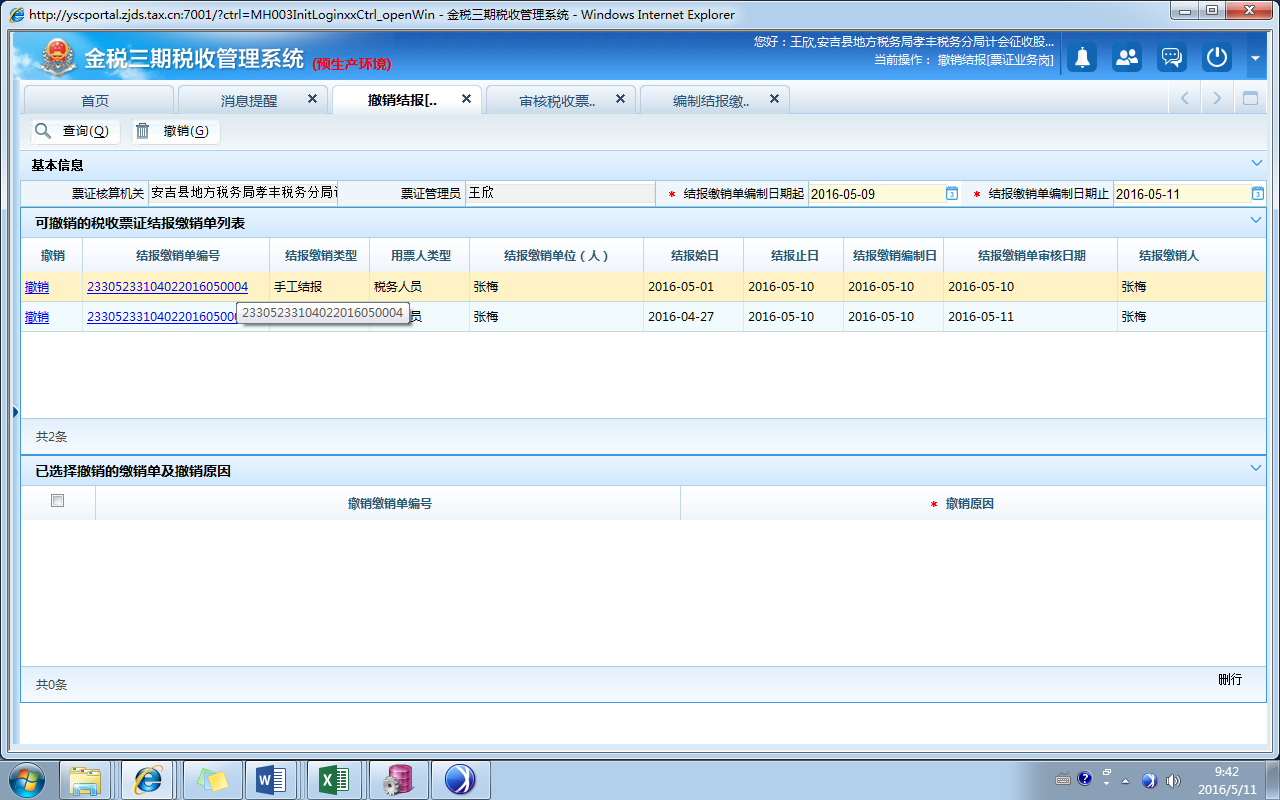
Task: Click 撤销 link in the 2016-05-01 row
Action: tap(37, 287)
